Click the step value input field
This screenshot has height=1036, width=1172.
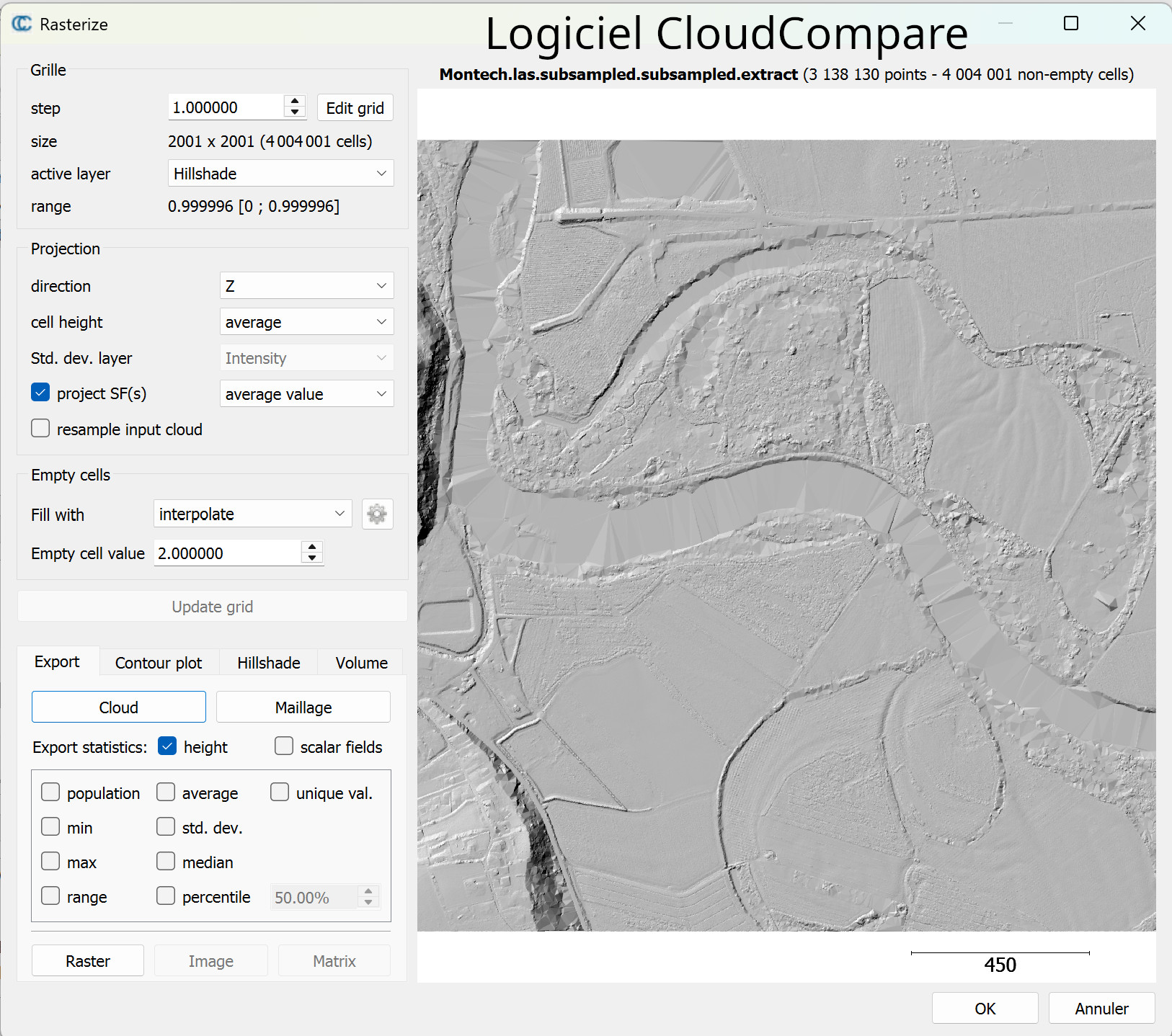(x=227, y=107)
